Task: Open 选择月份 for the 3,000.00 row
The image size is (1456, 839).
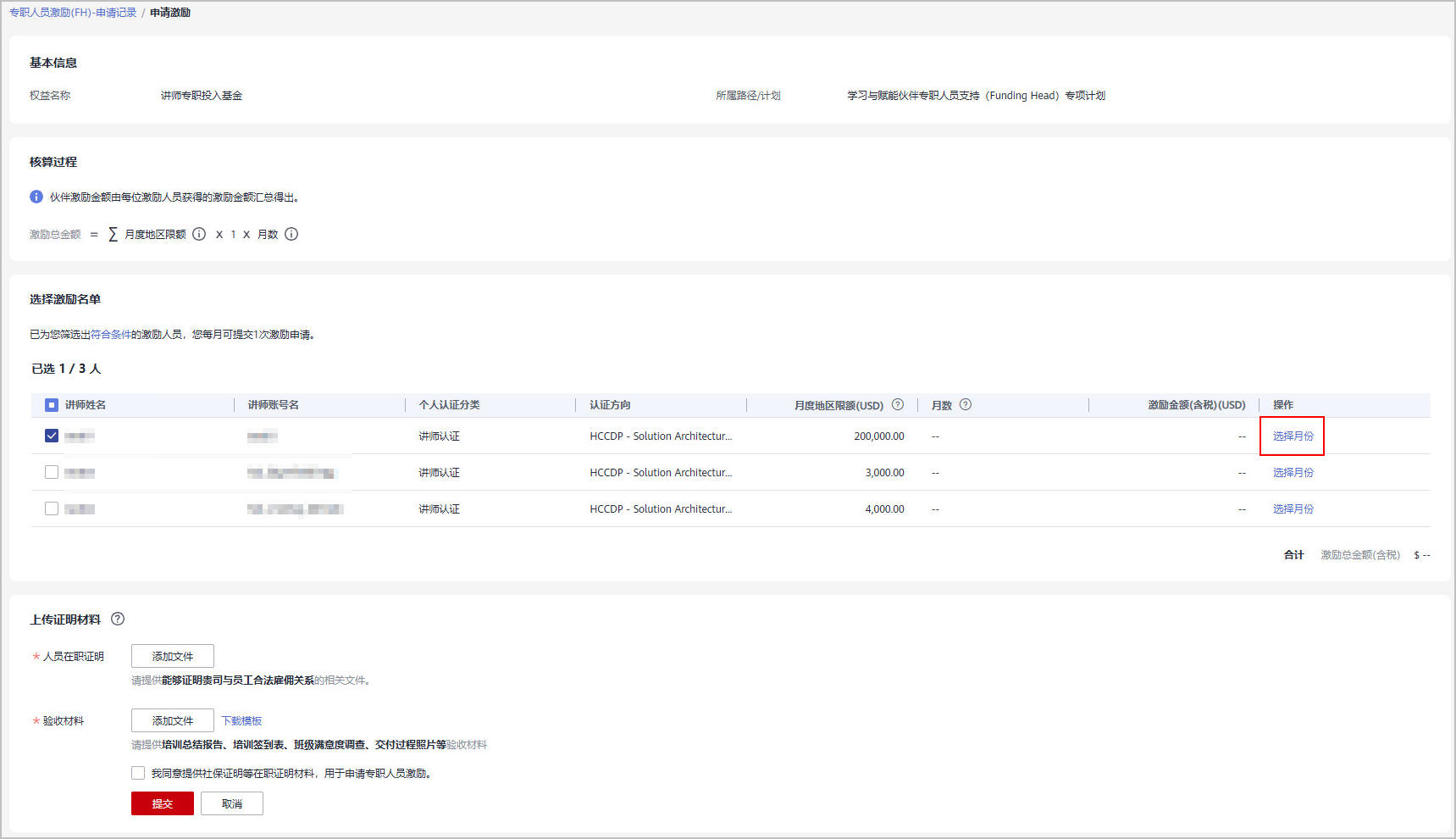Action: [1293, 473]
